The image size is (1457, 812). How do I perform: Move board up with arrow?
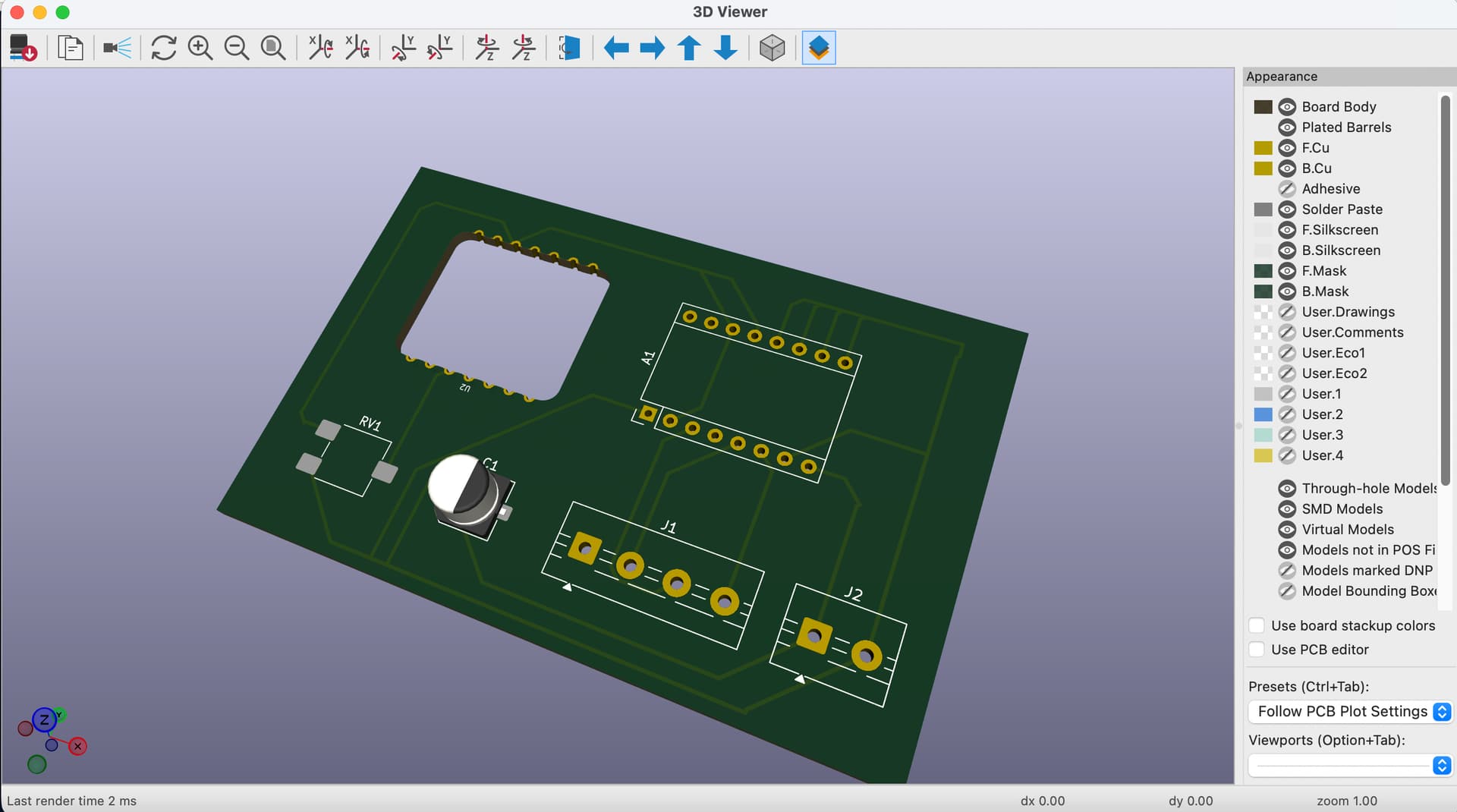click(x=689, y=48)
